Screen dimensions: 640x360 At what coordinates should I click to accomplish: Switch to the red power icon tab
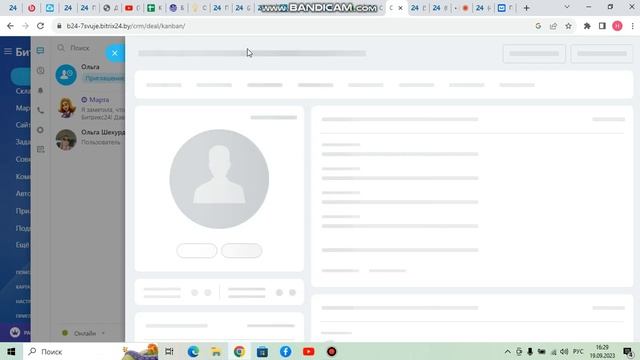click(31, 8)
